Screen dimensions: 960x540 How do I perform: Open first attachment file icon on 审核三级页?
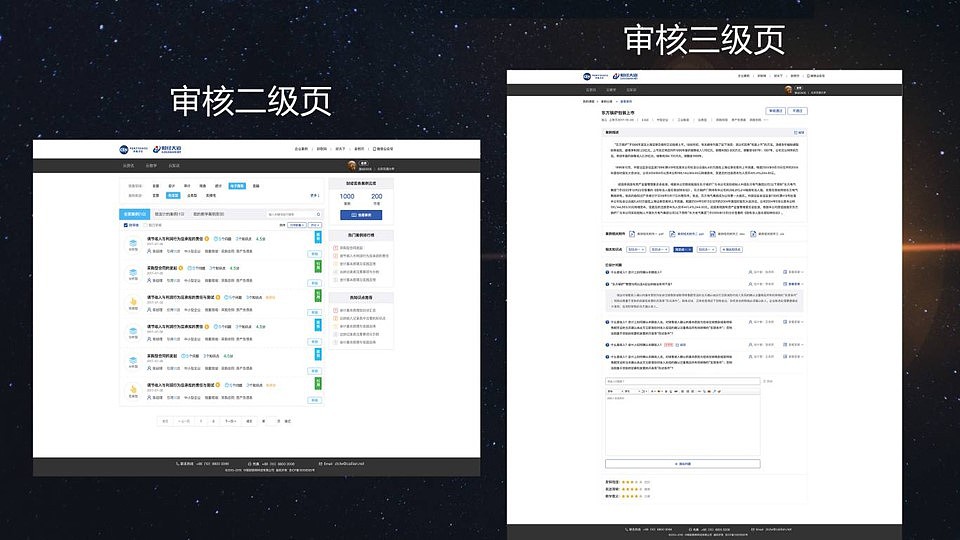pos(632,234)
